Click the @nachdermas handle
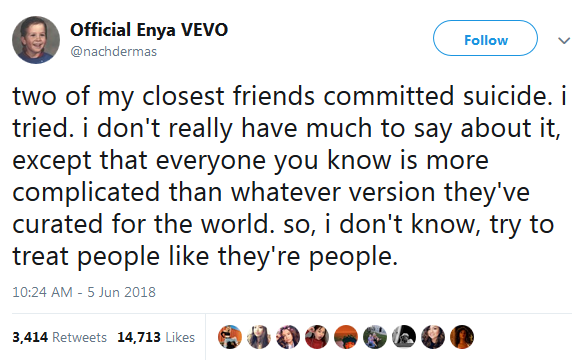The height and width of the screenshot is (360, 583). tap(113, 51)
